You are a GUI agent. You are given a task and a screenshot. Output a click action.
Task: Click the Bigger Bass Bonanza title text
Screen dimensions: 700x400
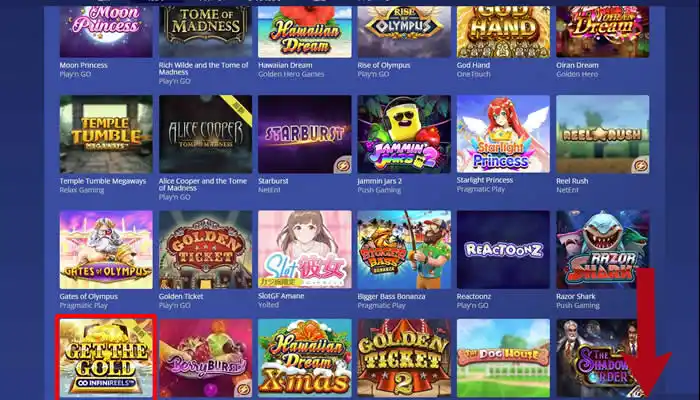tap(391, 296)
